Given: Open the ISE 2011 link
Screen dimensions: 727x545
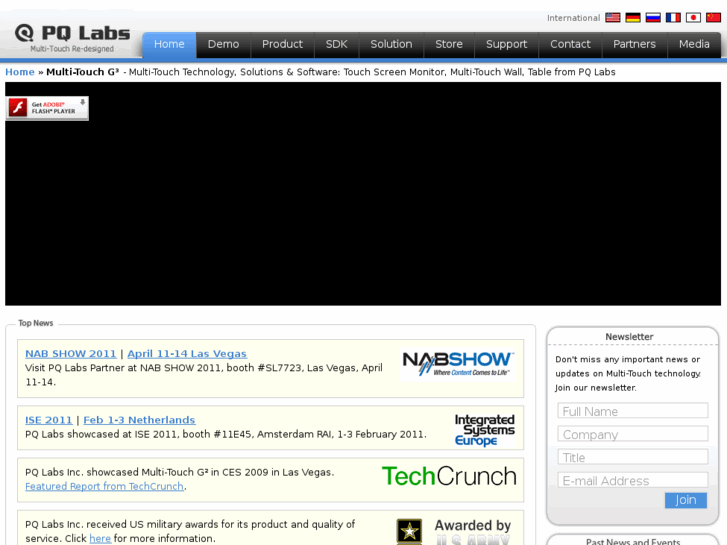Looking at the screenshot, I should point(49,420).
